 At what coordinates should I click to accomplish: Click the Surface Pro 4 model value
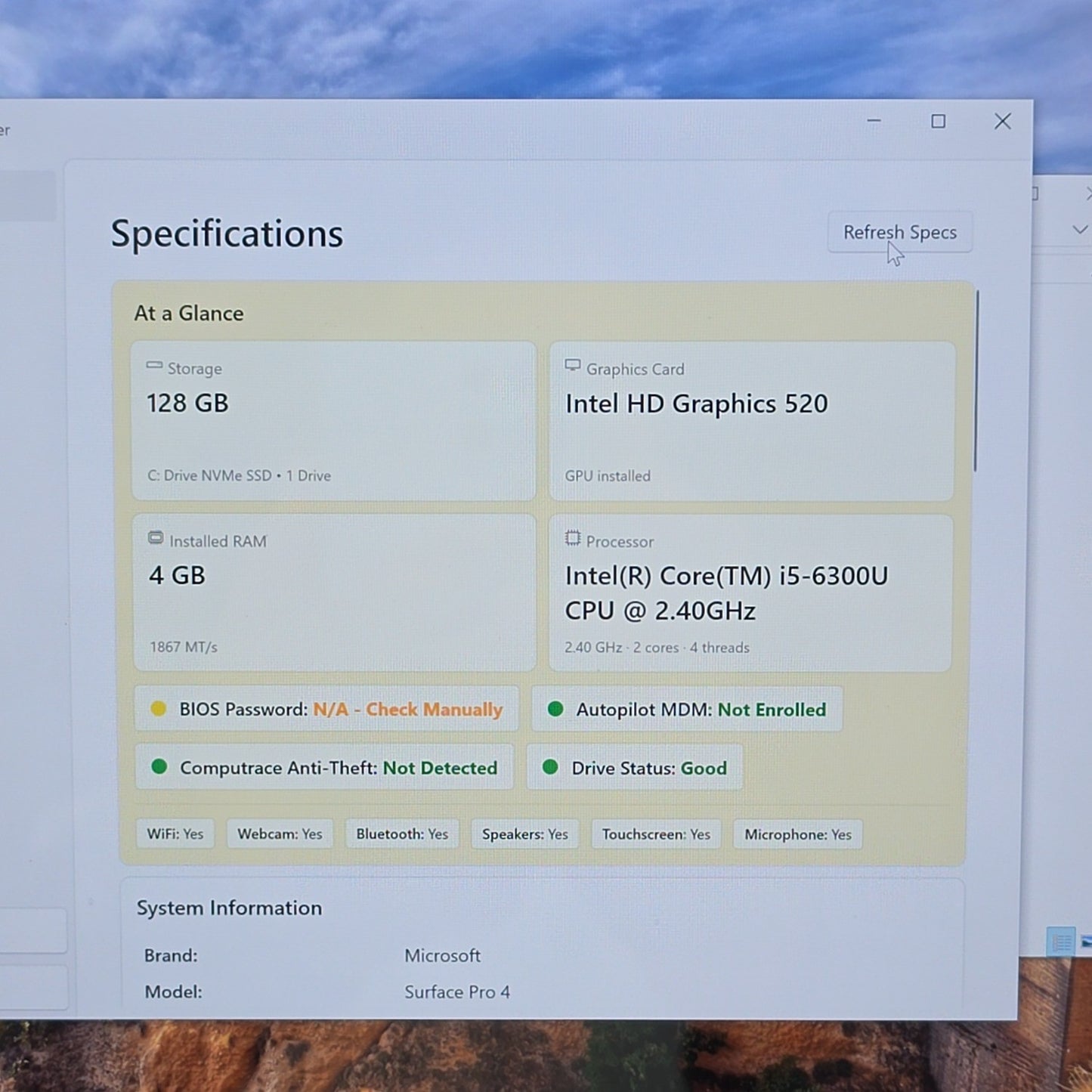click(x=457, y=991)
